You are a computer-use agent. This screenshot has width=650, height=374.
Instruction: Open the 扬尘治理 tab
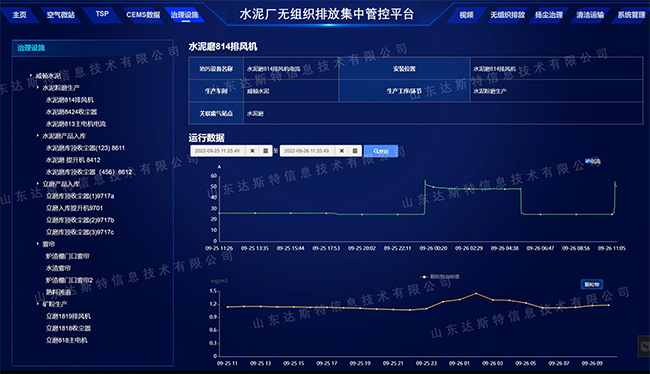(x=549, y=15)
